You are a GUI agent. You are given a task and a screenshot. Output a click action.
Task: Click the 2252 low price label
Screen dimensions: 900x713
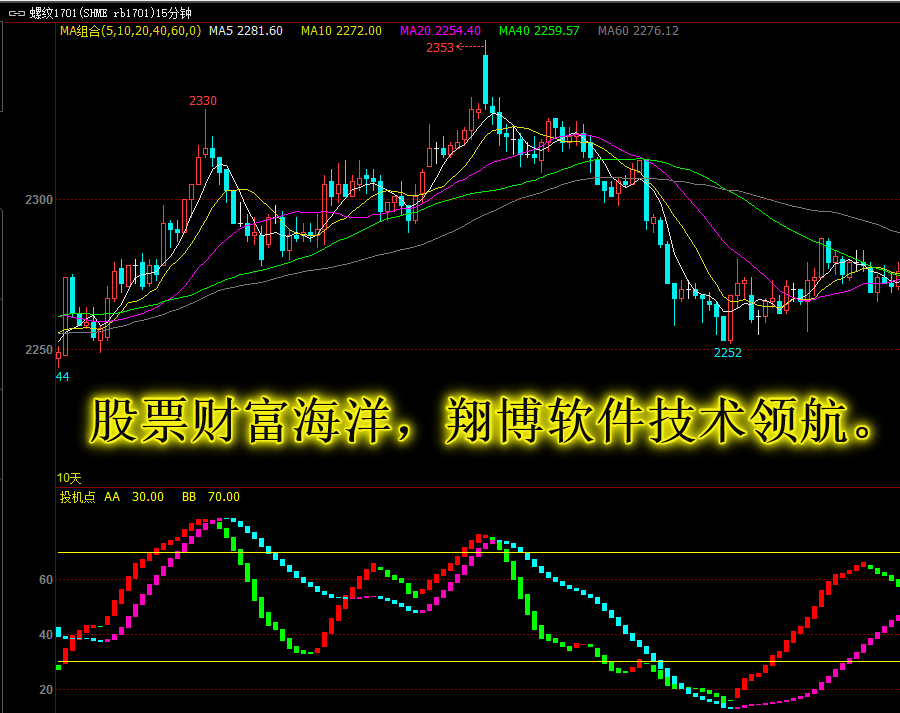click(x=728, y=352)
